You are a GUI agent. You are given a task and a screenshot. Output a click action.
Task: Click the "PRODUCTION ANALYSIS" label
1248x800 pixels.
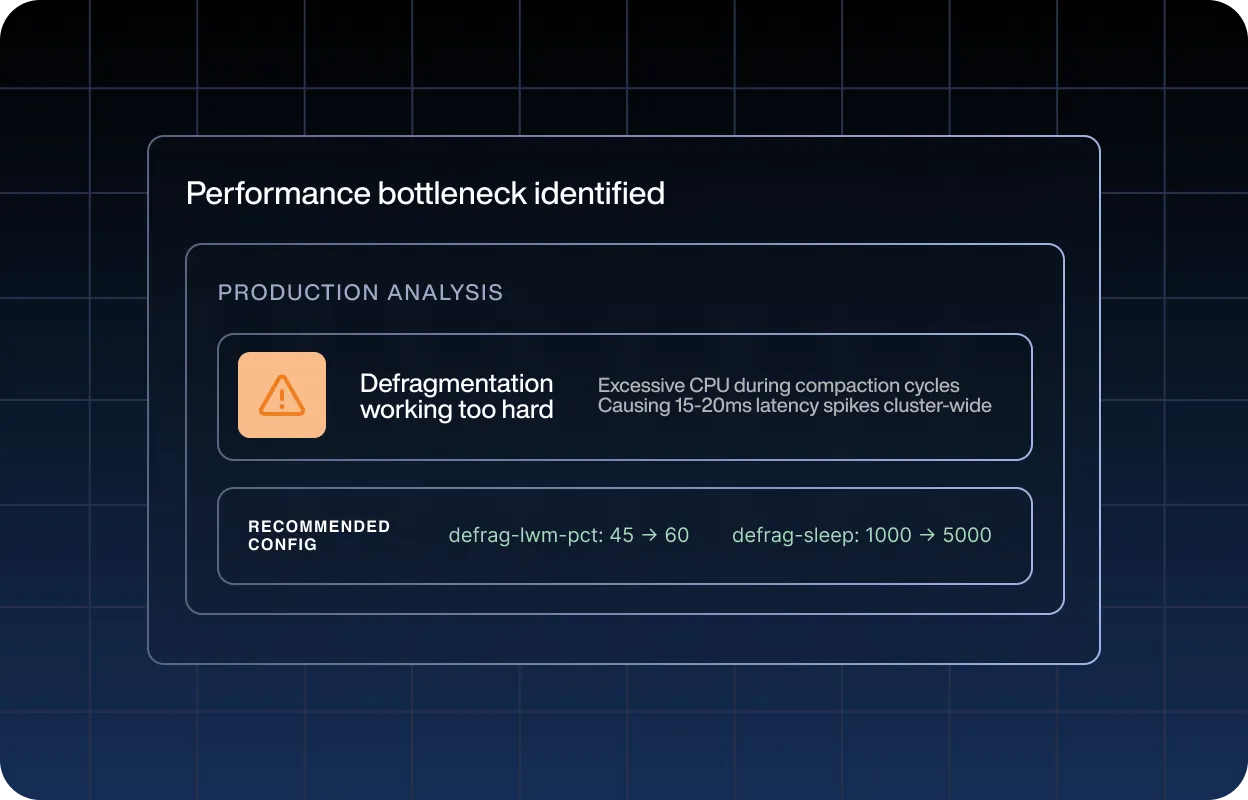(361, 293)
